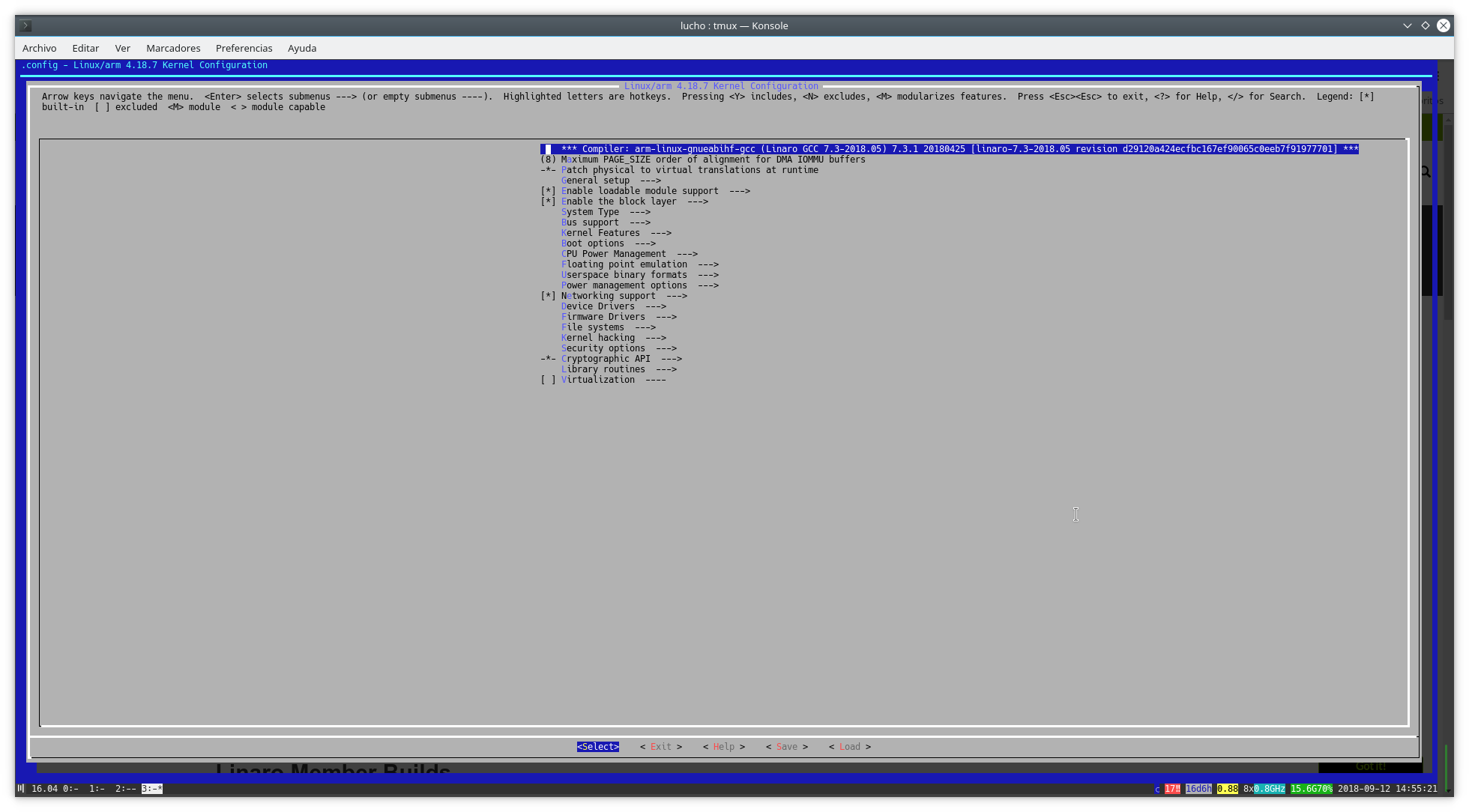
Task: Open the Marcadores menu
Action: (173, 48)
